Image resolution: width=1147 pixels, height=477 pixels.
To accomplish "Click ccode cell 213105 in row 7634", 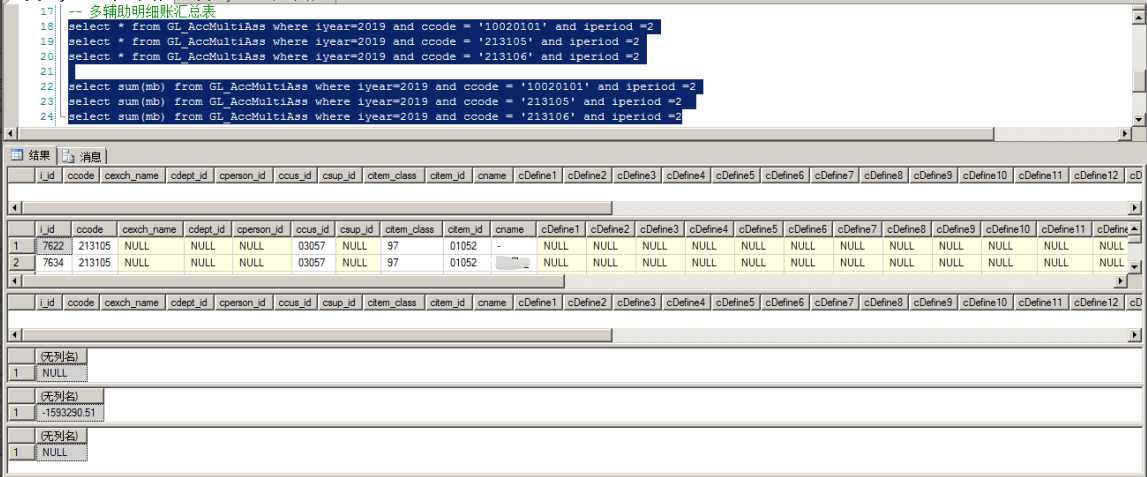I will [x=94, y=262].
